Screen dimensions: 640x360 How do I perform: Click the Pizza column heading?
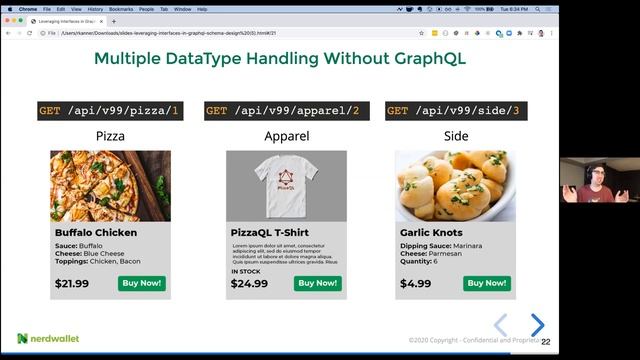click(110, 136)
